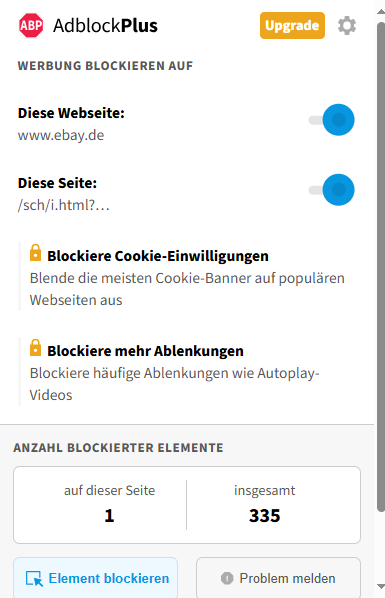Click the scrollbar down arrow
This screenshot has height=598, width=385.
[381, 586]
